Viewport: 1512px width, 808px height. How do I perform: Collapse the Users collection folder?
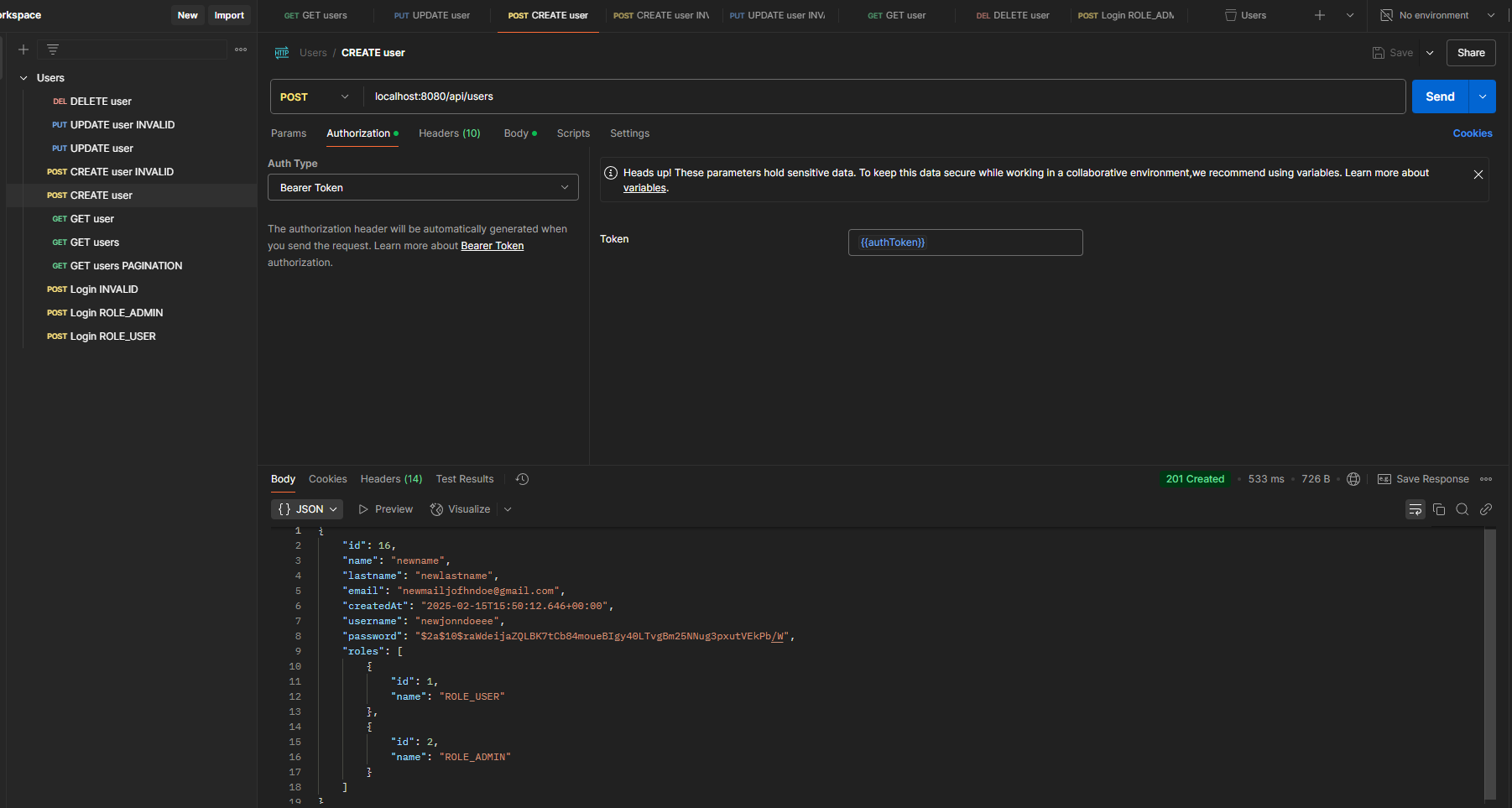click(23, 78)
